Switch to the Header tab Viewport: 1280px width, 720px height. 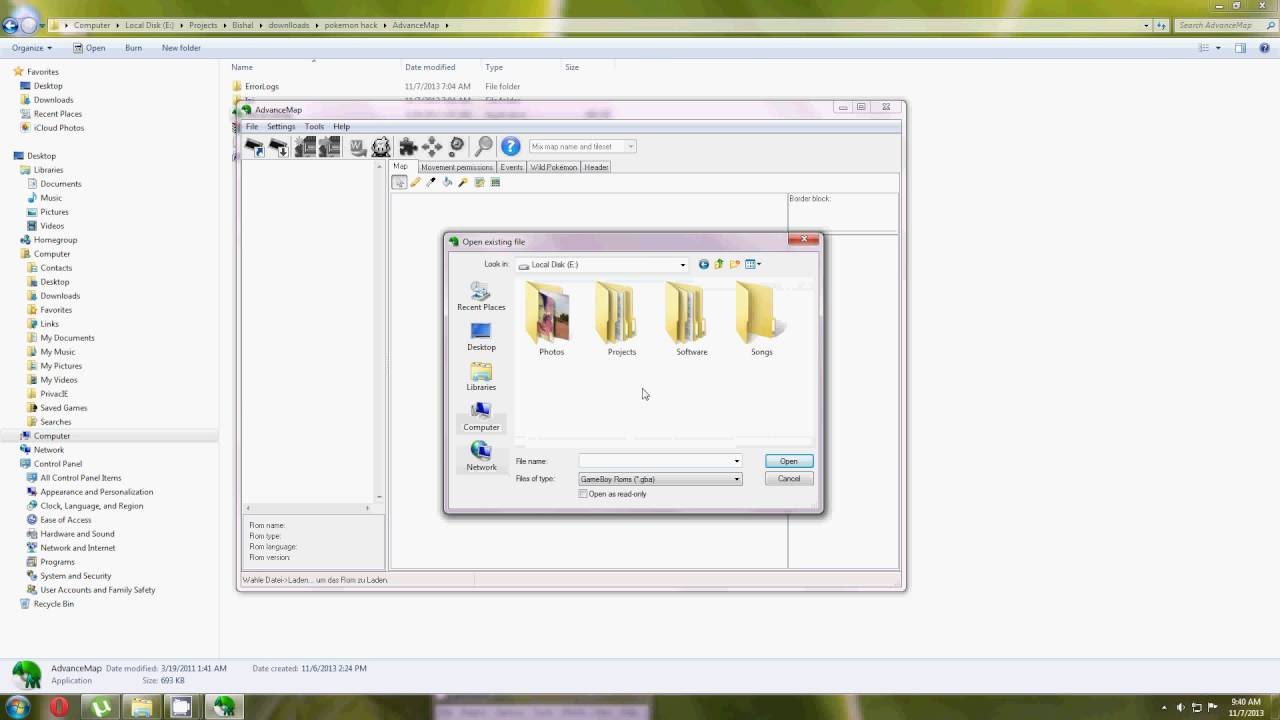click(596, 167)
